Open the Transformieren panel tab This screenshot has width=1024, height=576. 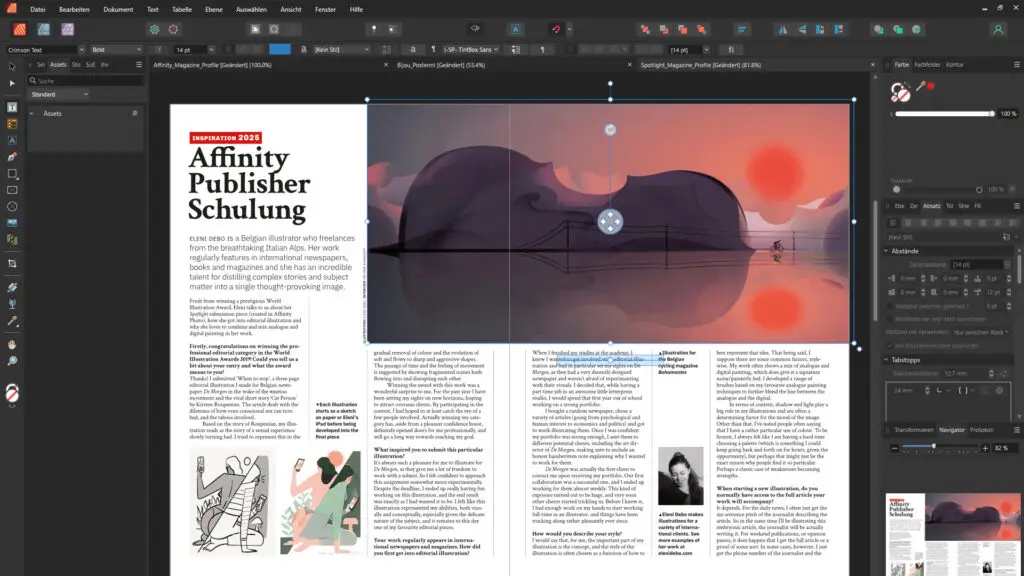(914, 430)
